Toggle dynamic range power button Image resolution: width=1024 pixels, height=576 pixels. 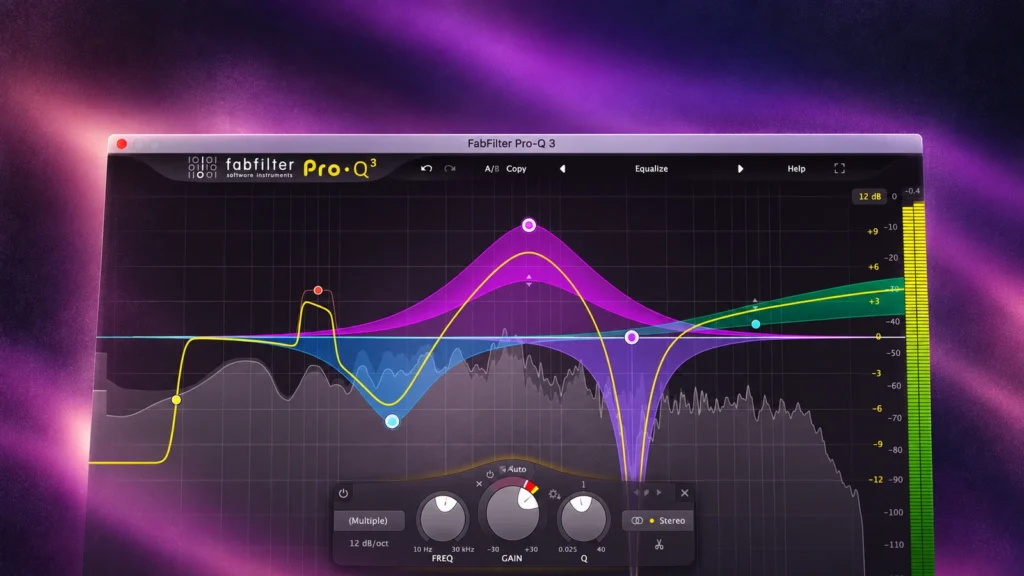pyautogui.click(x=490, y=474)
